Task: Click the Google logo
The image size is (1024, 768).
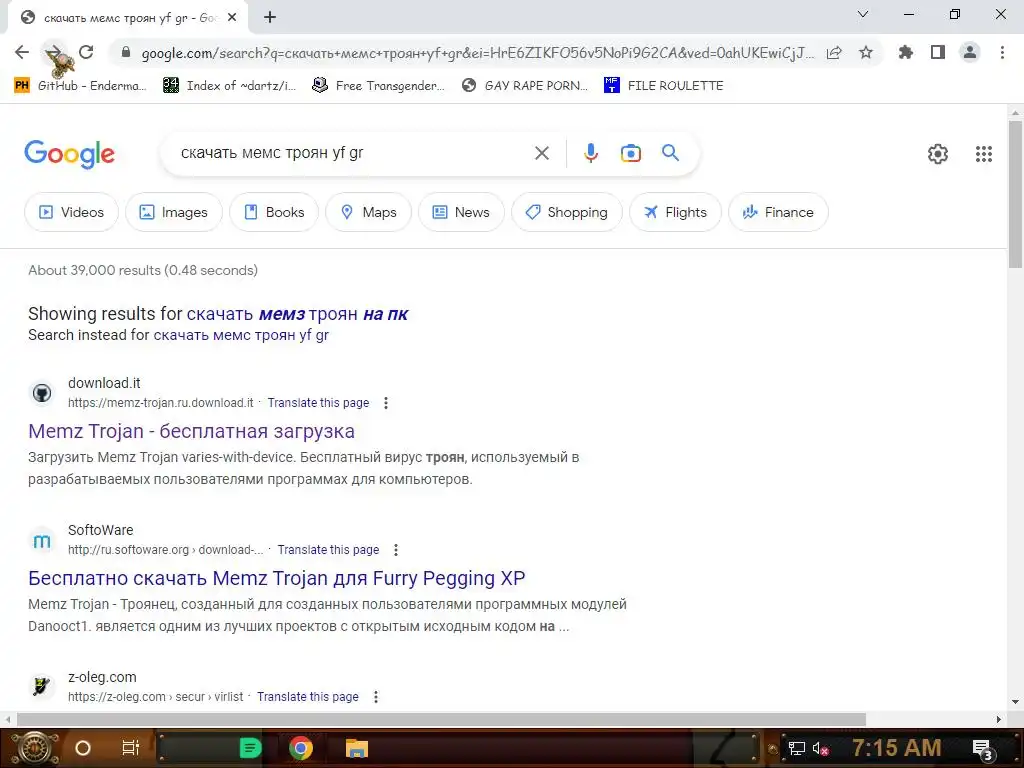Action: [69, 154]
